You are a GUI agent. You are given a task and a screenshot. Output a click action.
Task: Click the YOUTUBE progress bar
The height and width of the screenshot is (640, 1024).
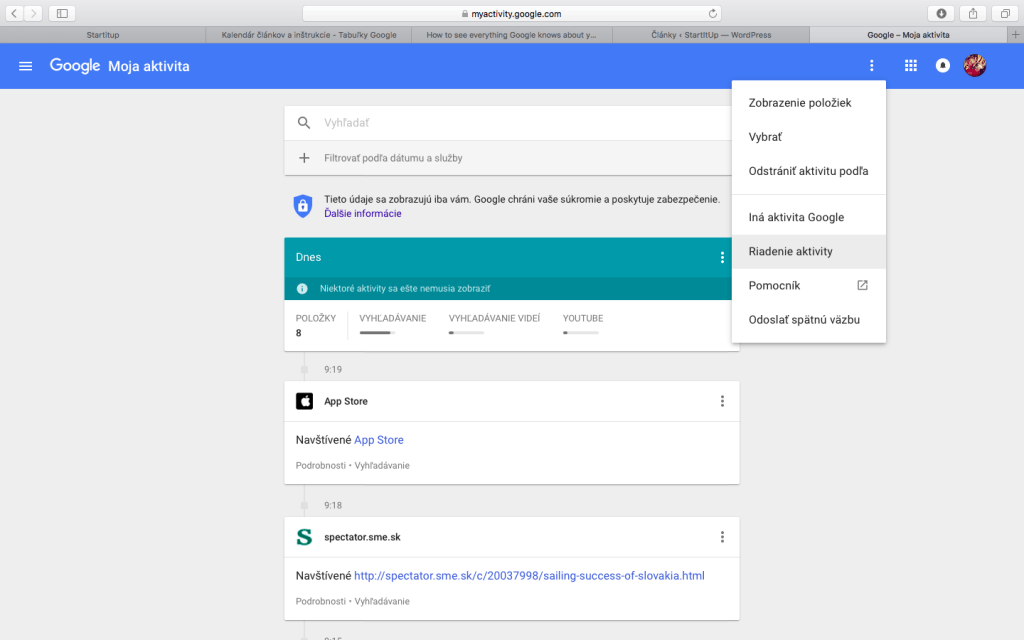pos(581,333)
